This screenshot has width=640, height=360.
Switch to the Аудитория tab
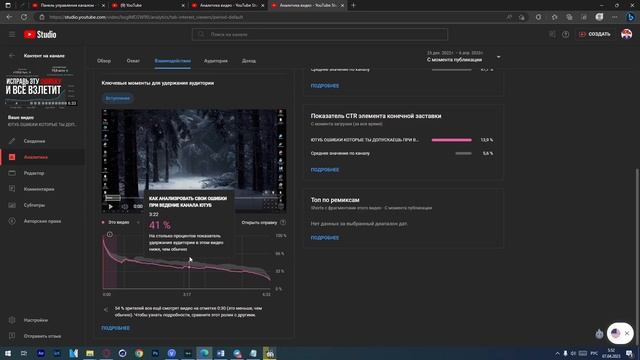216,61
